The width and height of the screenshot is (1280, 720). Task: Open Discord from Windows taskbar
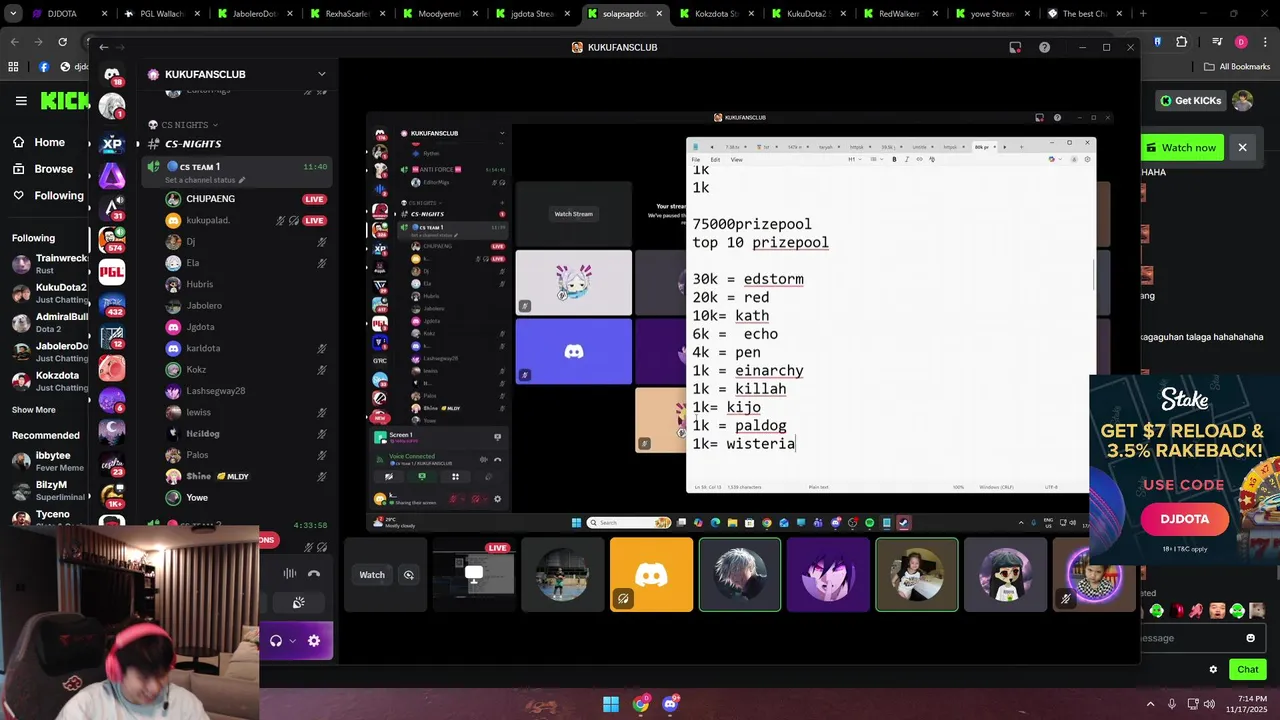click(670, 704)
